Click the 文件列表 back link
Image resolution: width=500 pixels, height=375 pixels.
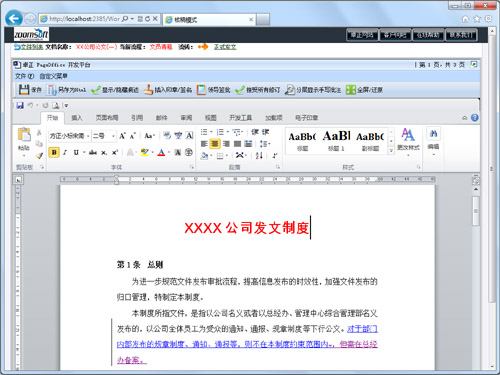click(x=29, y=47)
